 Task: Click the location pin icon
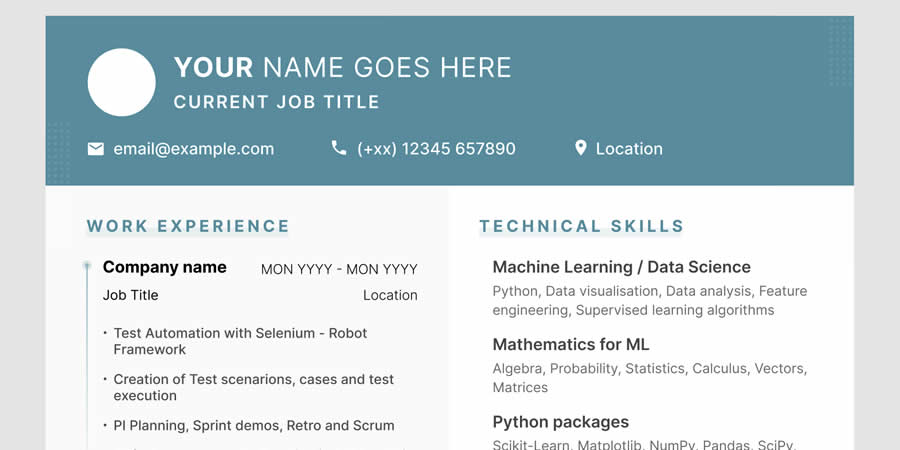tap(580, 148)
